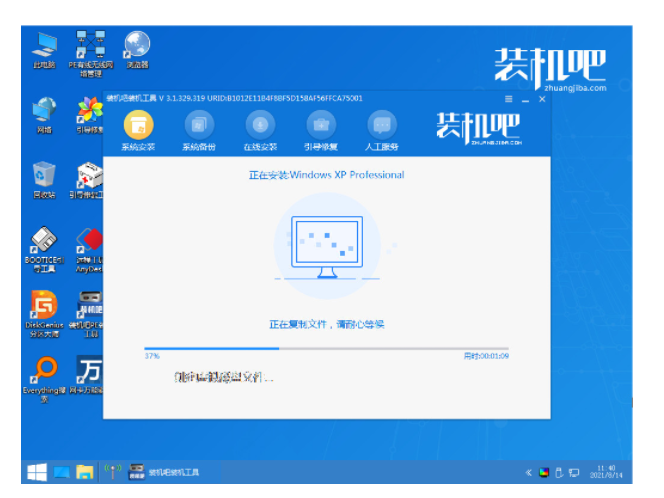The width and height of the screenshot is (664, 498).
Task: Launch the 浏览器 desktop icon
Action: click(x=137, y=50)
